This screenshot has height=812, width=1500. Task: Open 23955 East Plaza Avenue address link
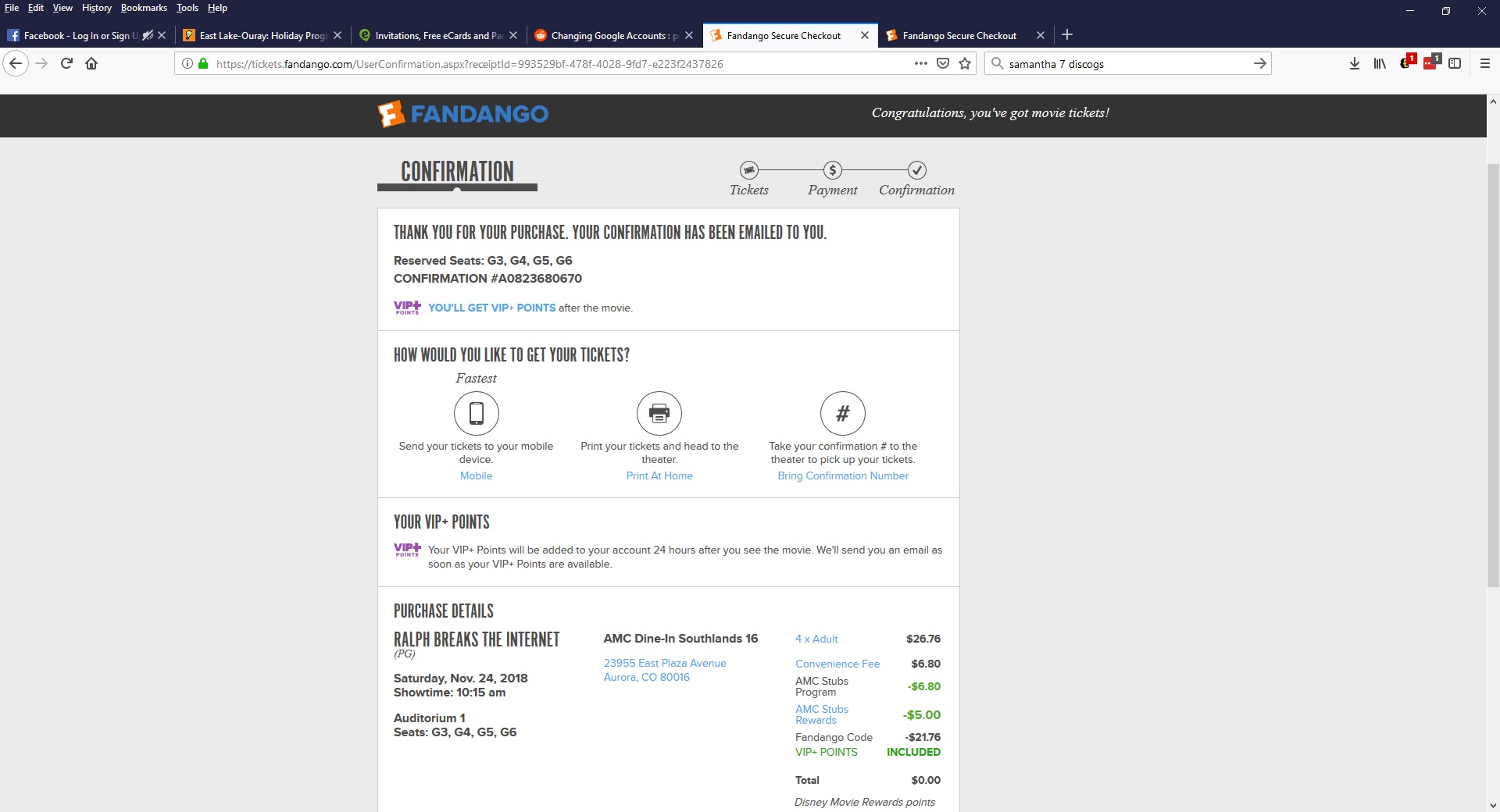pyautogui.click(x=665, y=670)
